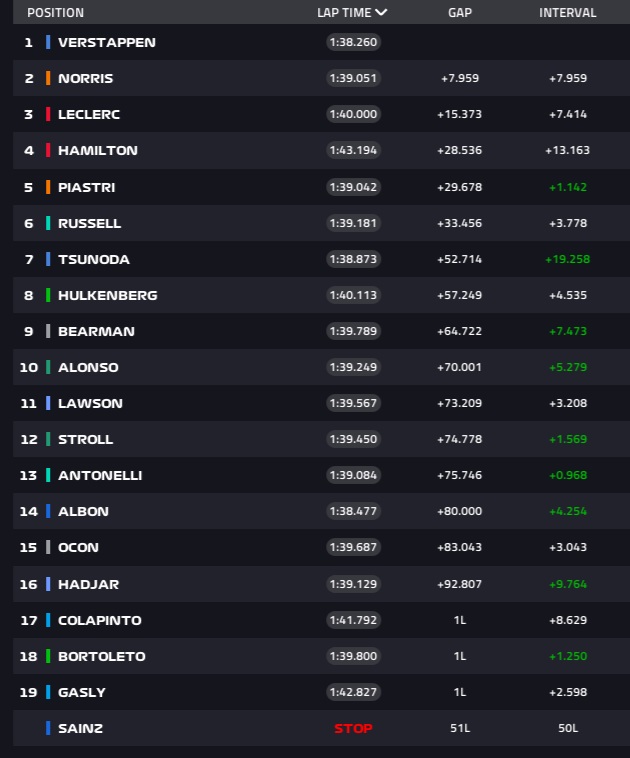Select driver HAMILTON in the standings

click(98, 150)
